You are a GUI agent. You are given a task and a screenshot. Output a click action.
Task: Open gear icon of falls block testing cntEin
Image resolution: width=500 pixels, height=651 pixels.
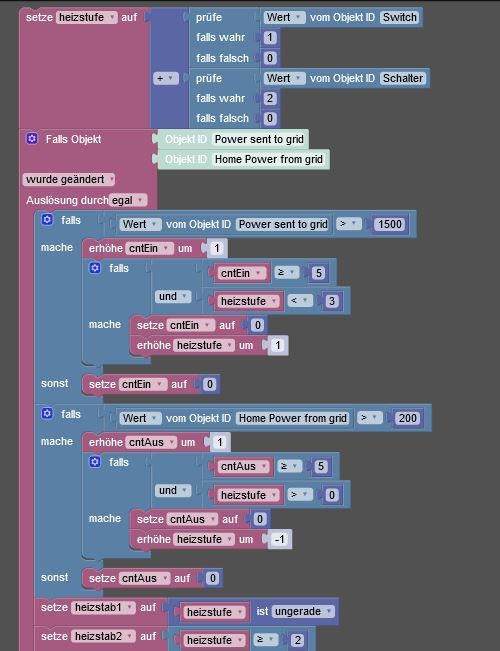tap(95, 268)
